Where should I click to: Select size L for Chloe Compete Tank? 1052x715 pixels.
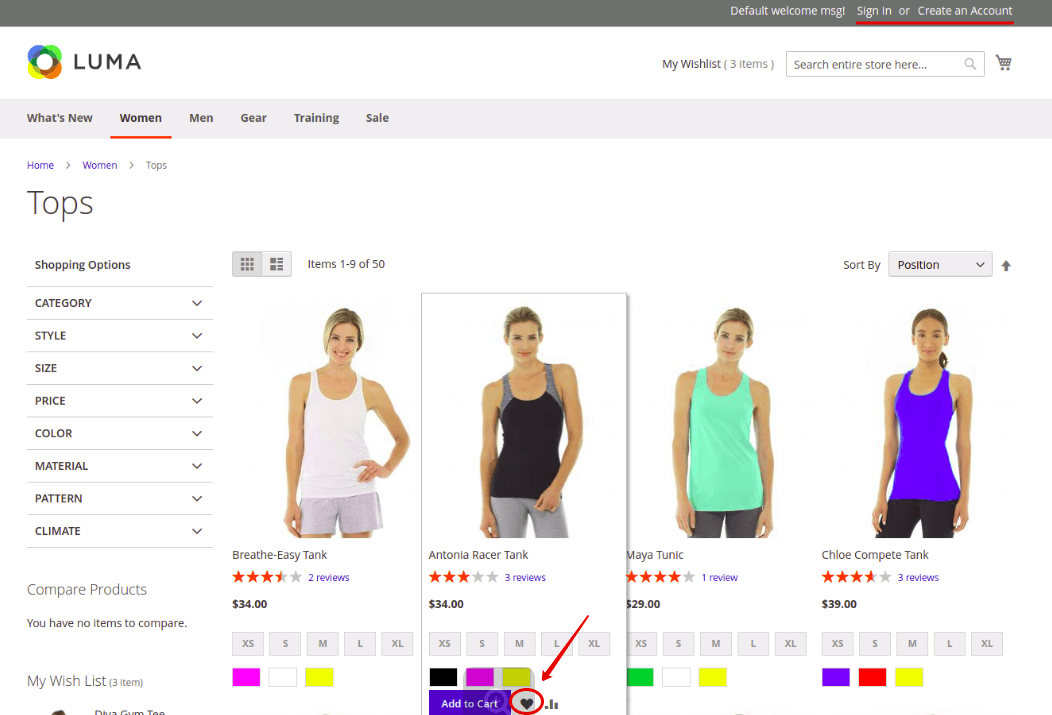pos(949,643)
